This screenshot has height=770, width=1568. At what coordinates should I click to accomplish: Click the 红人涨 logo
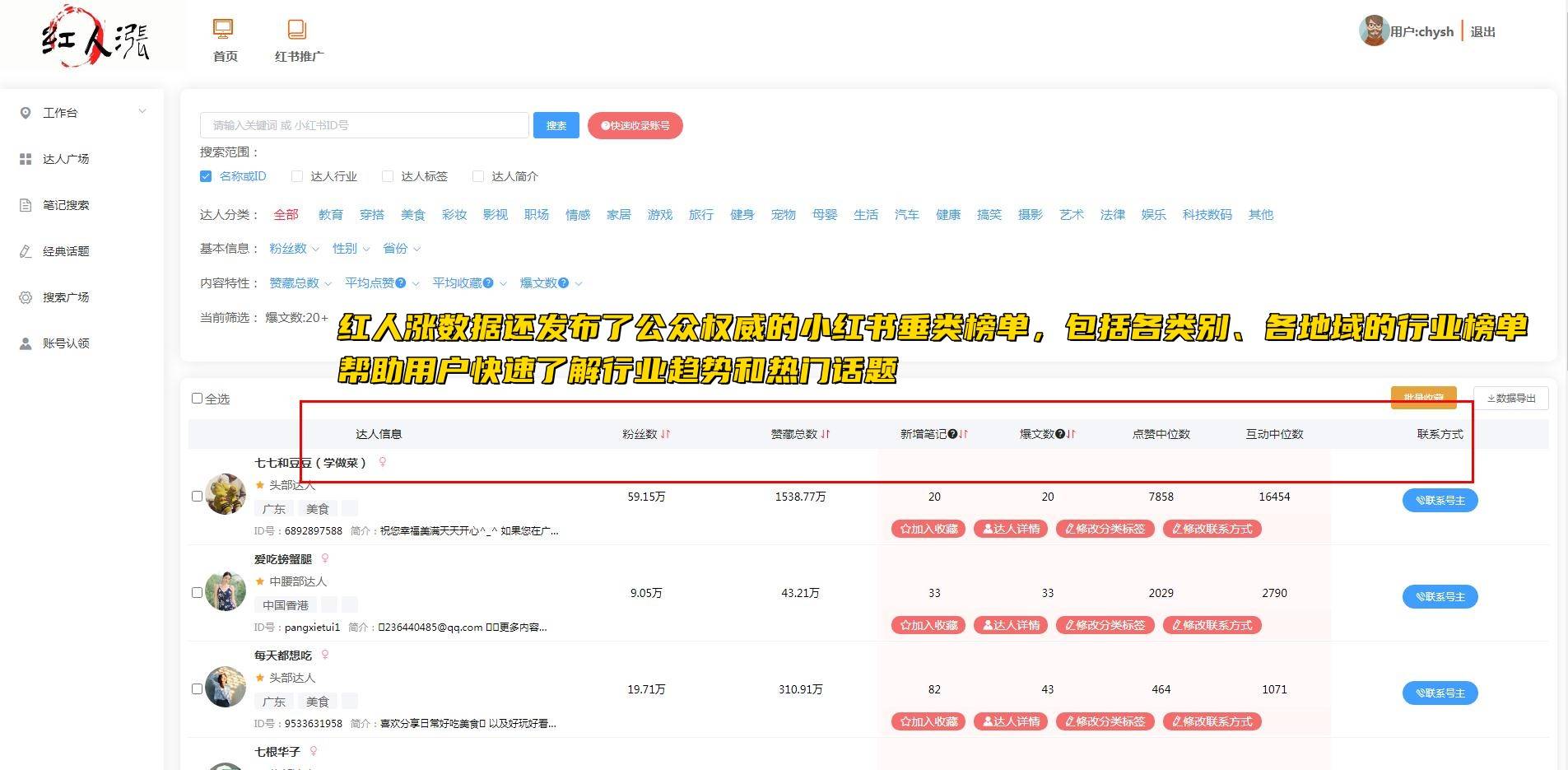95,36
